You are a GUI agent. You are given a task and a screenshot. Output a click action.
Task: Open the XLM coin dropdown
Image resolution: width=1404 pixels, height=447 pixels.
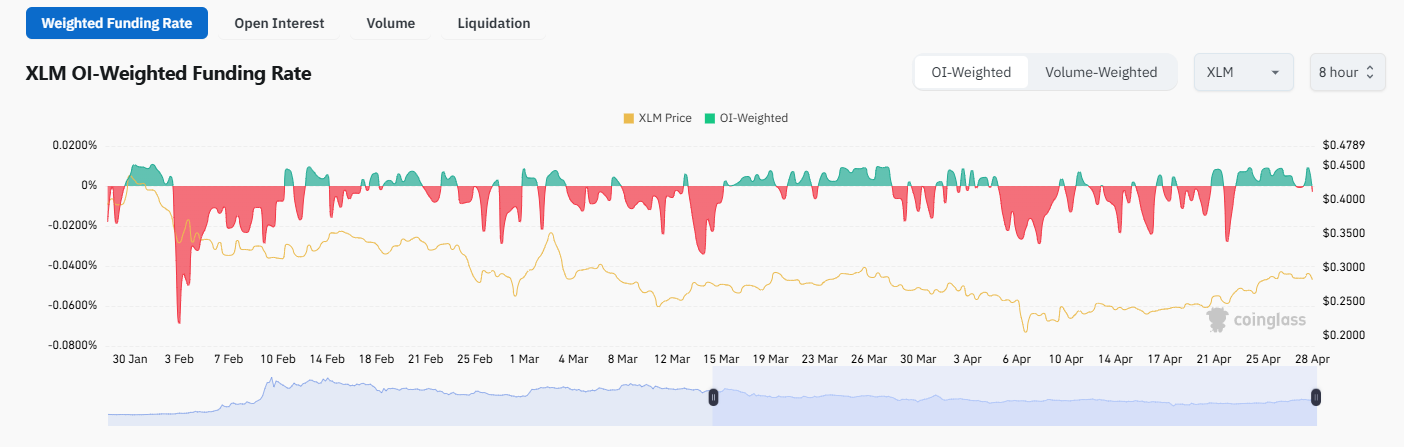tap(1243, 72)
